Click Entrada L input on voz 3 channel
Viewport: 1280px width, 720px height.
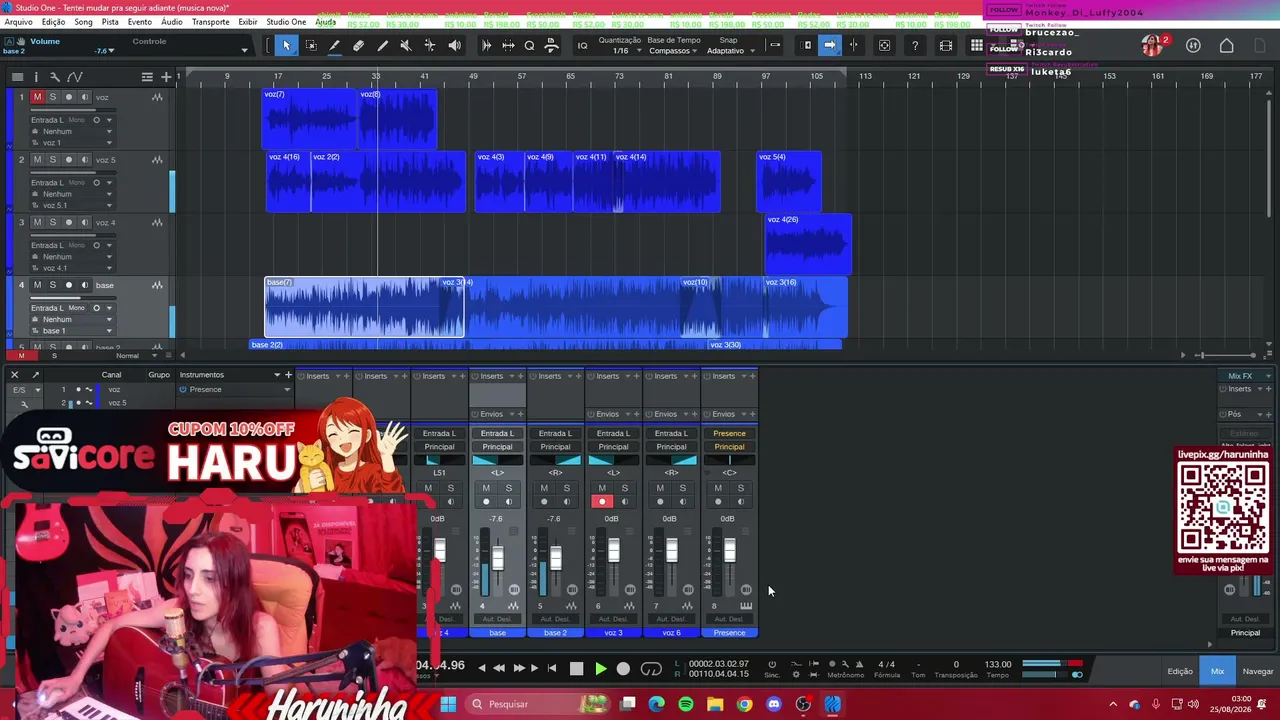pyautogui.click(x=613, y=434)
